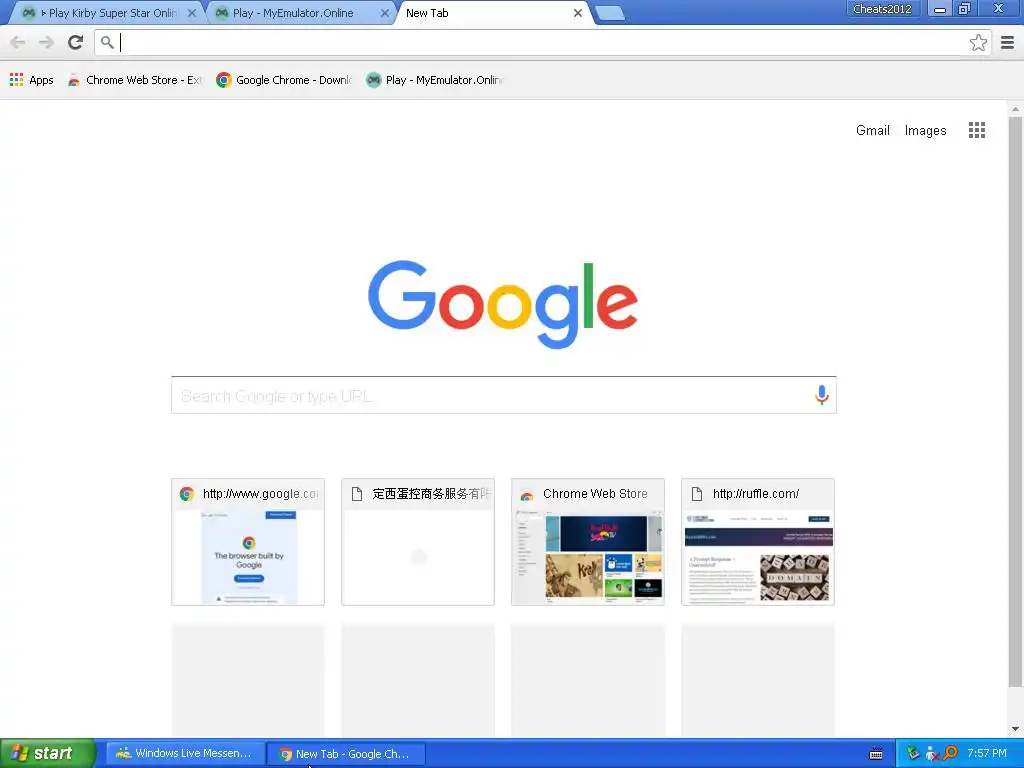This screenshot has height=768, width=1024.
Task: Switch to Windows Live Messenger taskbar item
Action: (185, 753)
